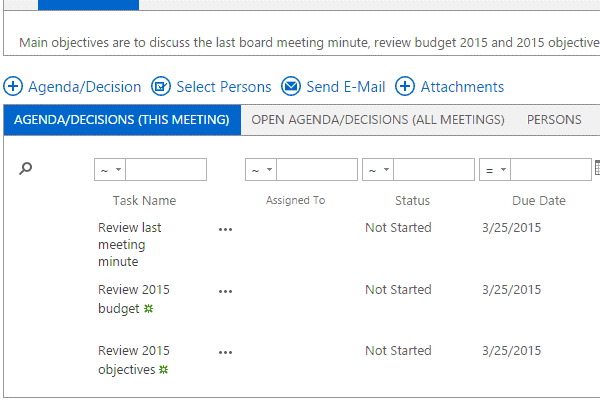The image size is (600, 400).
Task: Click Not Started status of last meeting minute
Action: tap(398, 228)
